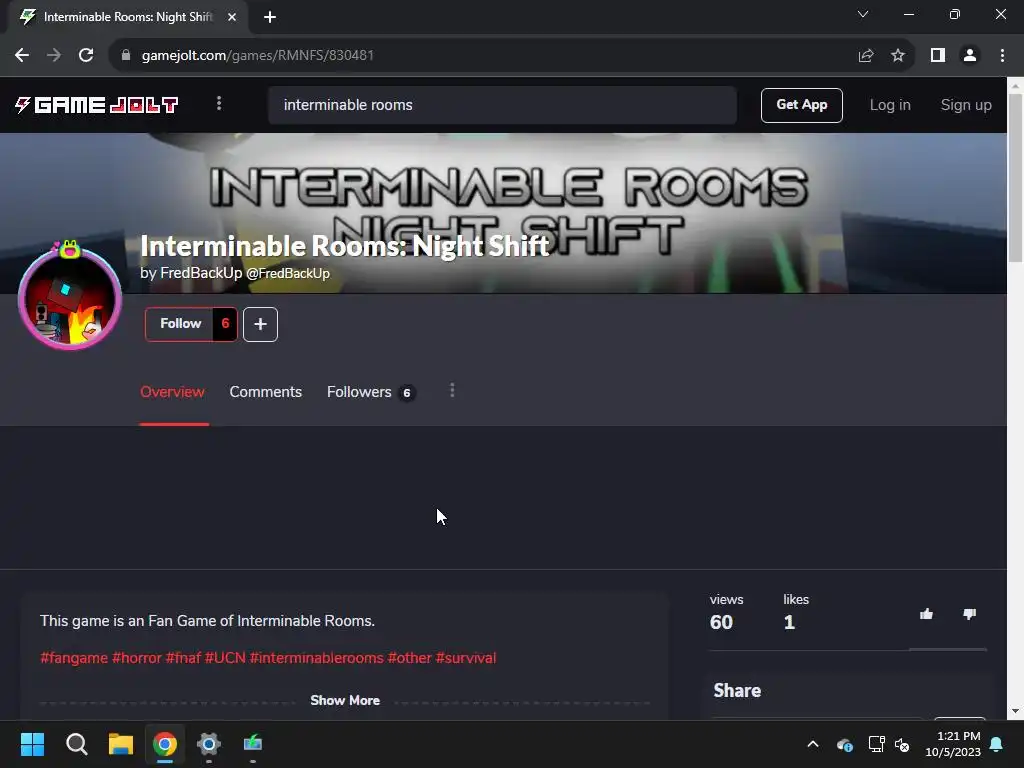Go back in browser history
The width and height of the screenshot is (1024, 768).
pos(22,56)
